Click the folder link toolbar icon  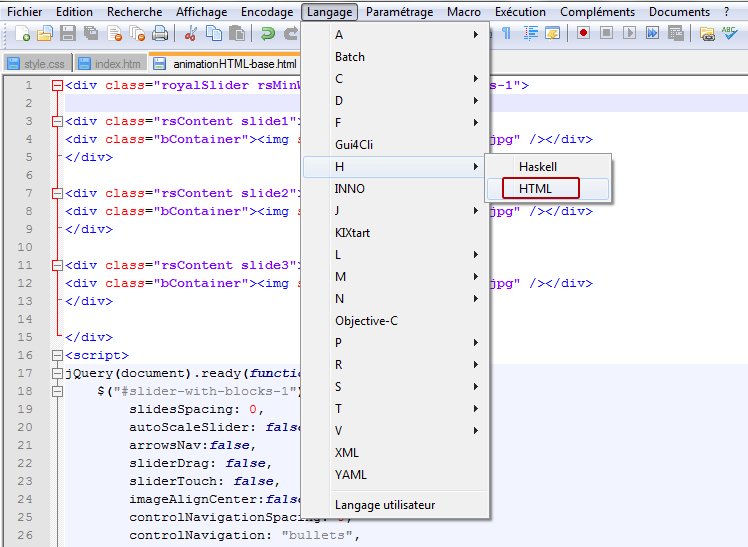click(x=707, y=33)
